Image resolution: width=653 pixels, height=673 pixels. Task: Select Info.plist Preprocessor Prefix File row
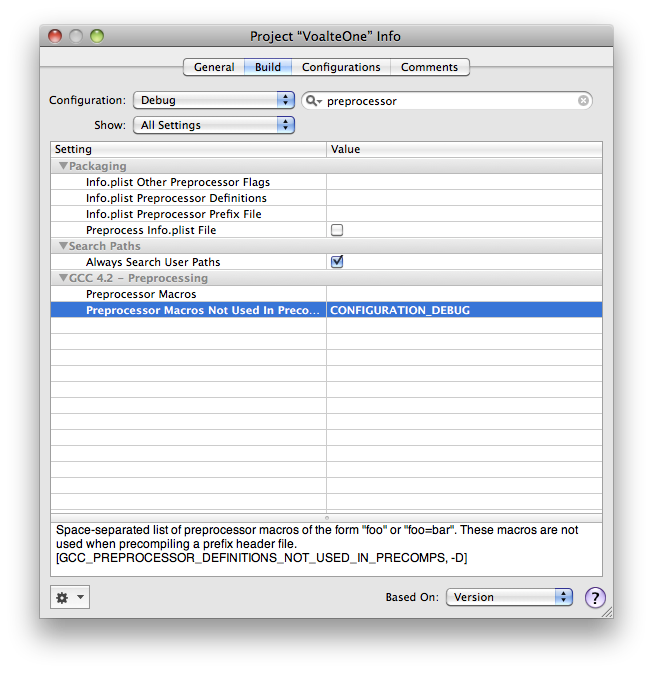(326, 214)
